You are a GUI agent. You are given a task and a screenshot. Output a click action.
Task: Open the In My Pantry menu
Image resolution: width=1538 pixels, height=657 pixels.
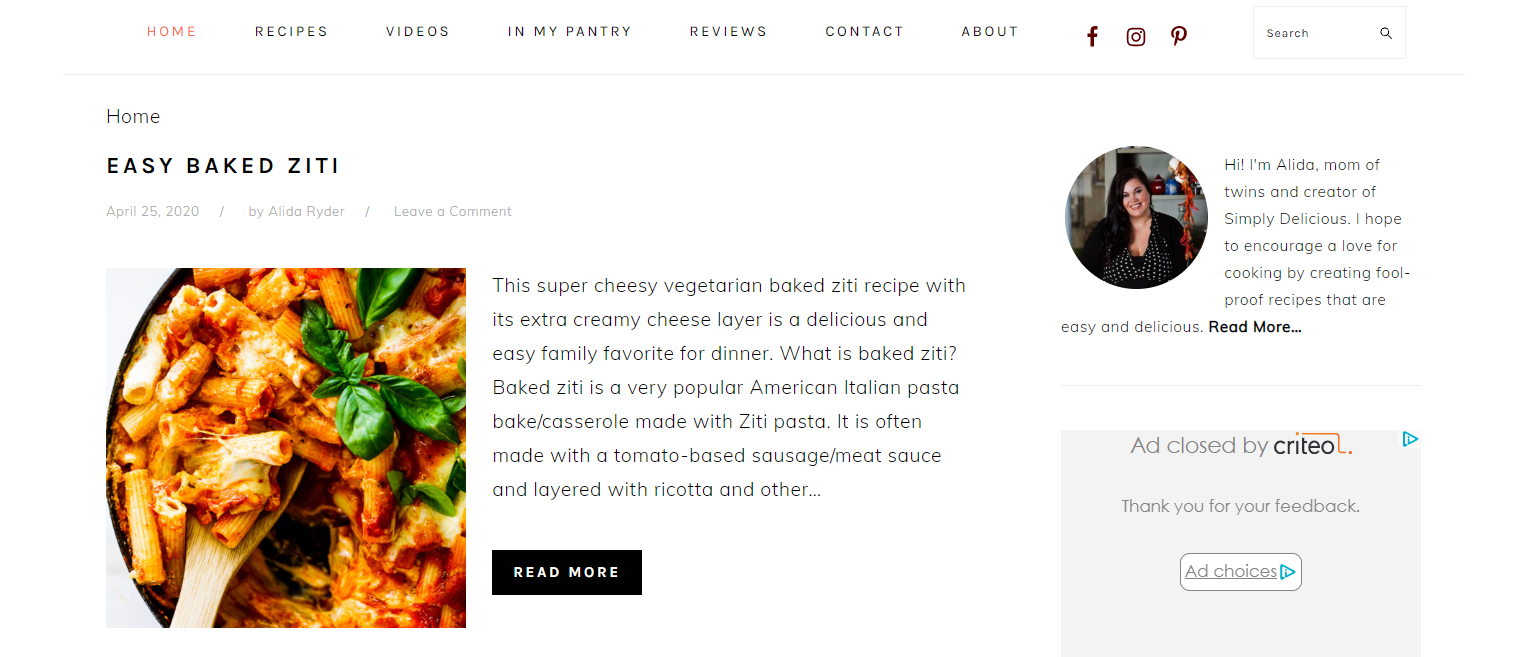pyautogui.click(x=570, y=31)
